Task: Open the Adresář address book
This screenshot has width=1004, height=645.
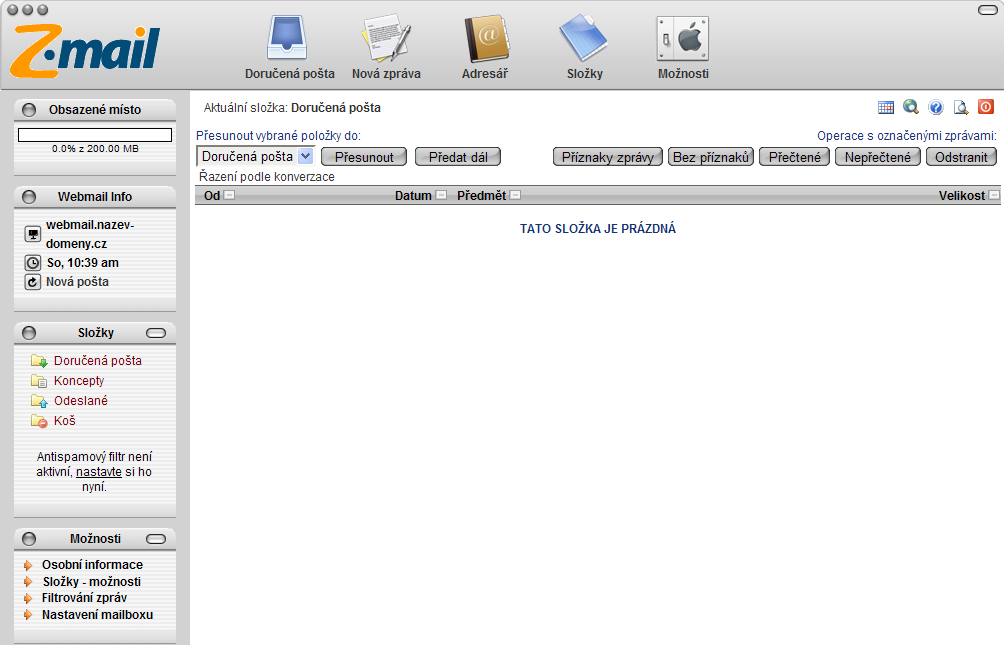Action: (487, 47)
